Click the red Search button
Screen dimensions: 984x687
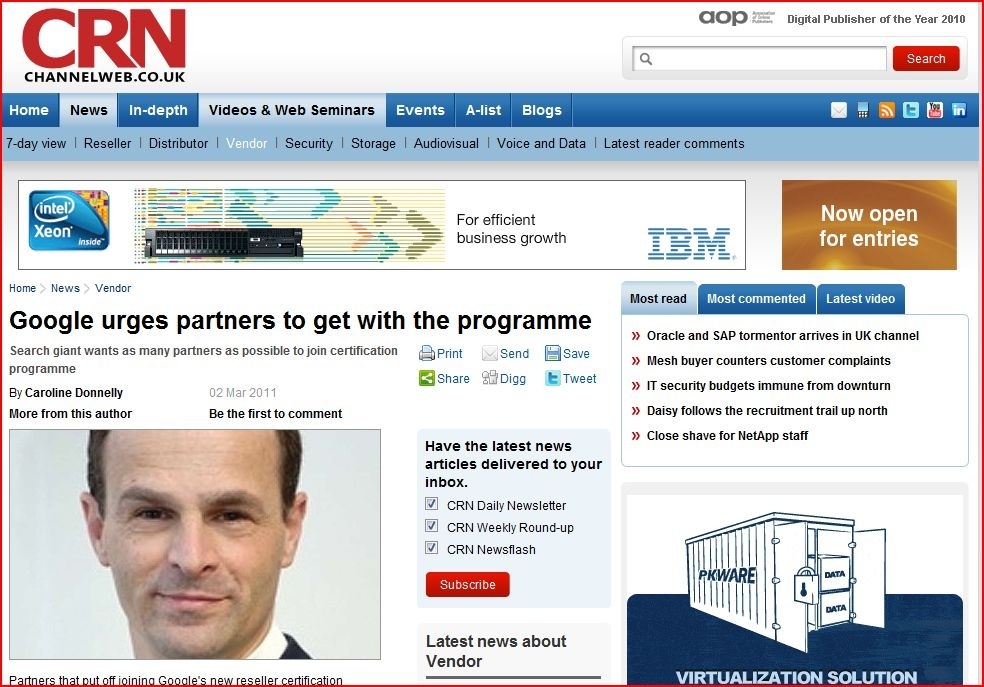click(926, 58)
